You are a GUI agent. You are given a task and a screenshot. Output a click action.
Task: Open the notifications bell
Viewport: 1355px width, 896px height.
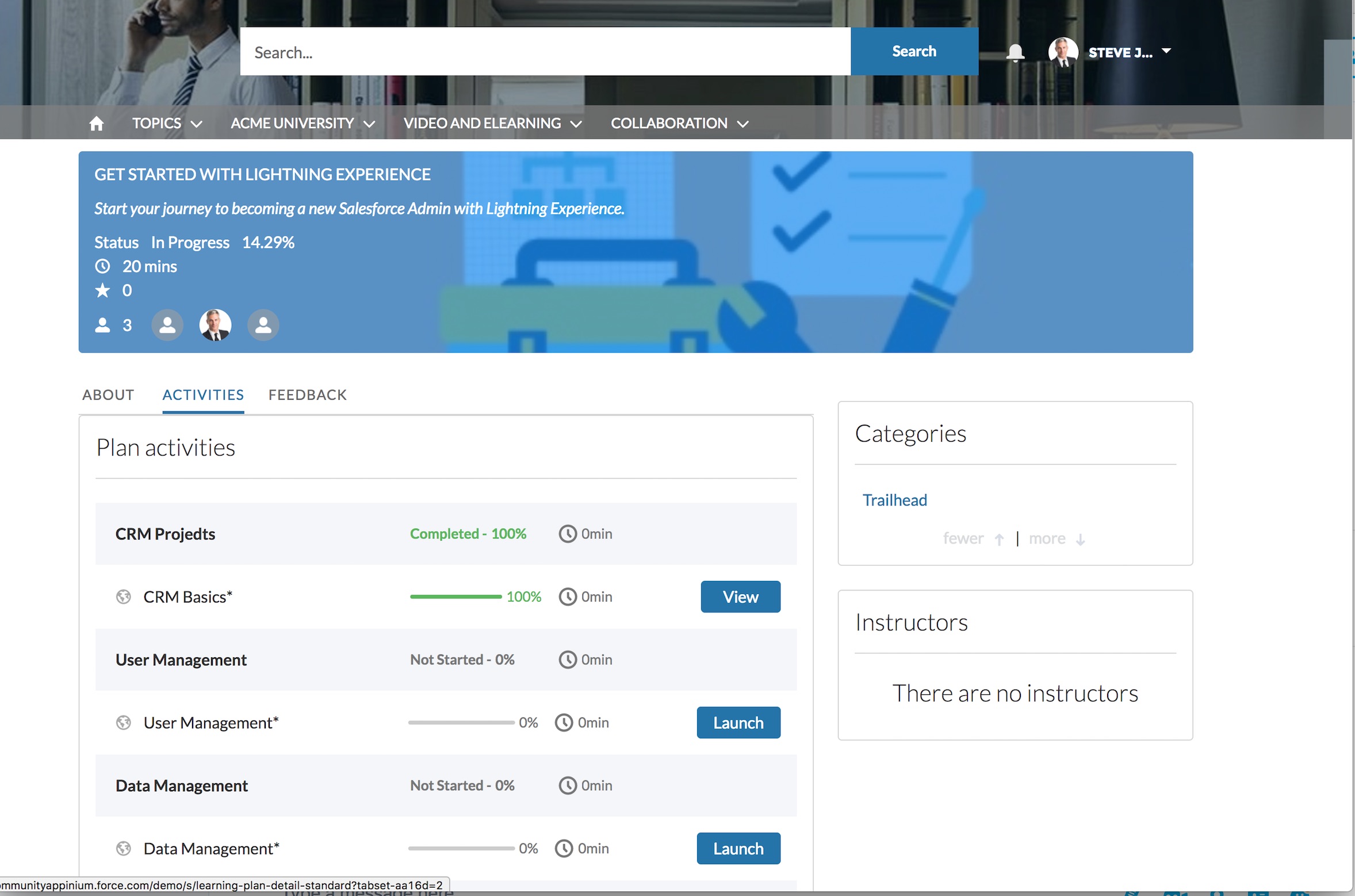click(1015, 52)
